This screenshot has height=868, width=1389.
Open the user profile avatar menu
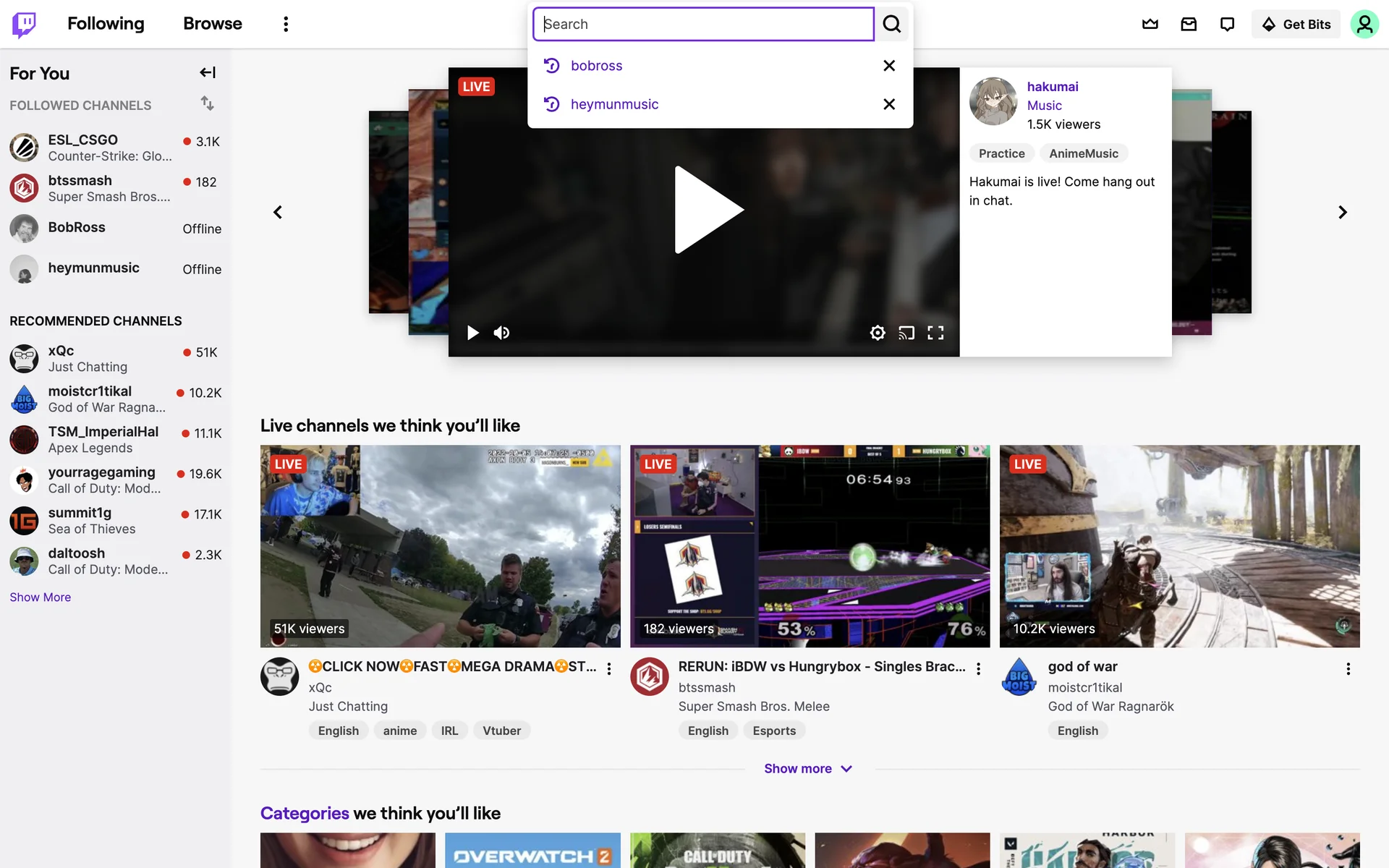tap(1364, 24)
